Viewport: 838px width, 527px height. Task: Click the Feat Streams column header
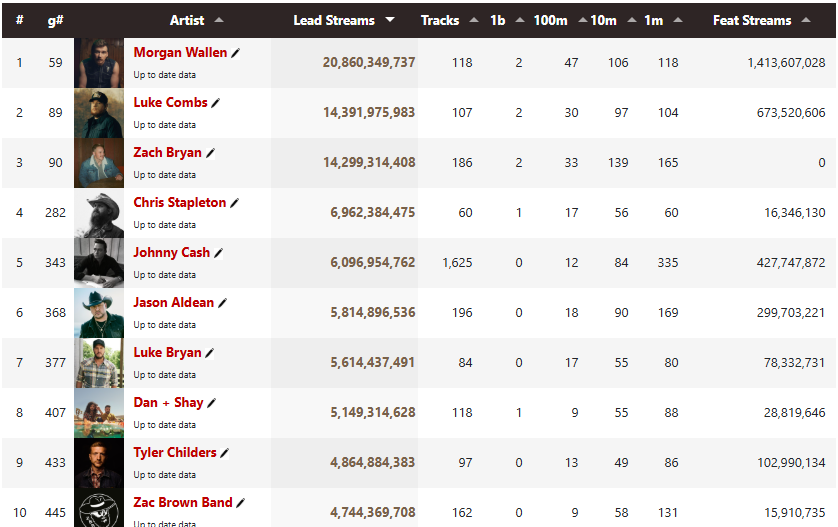pyautogui.click(x=752, y=20)
